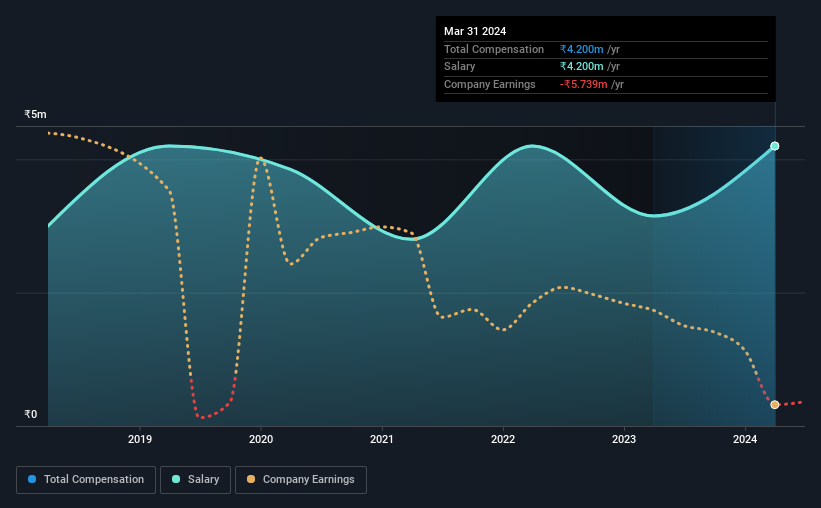The width and height of the screenshot is (821, 508).
Task: Click the Company Earnings label in the tooltip
Action: coord(490,84)
